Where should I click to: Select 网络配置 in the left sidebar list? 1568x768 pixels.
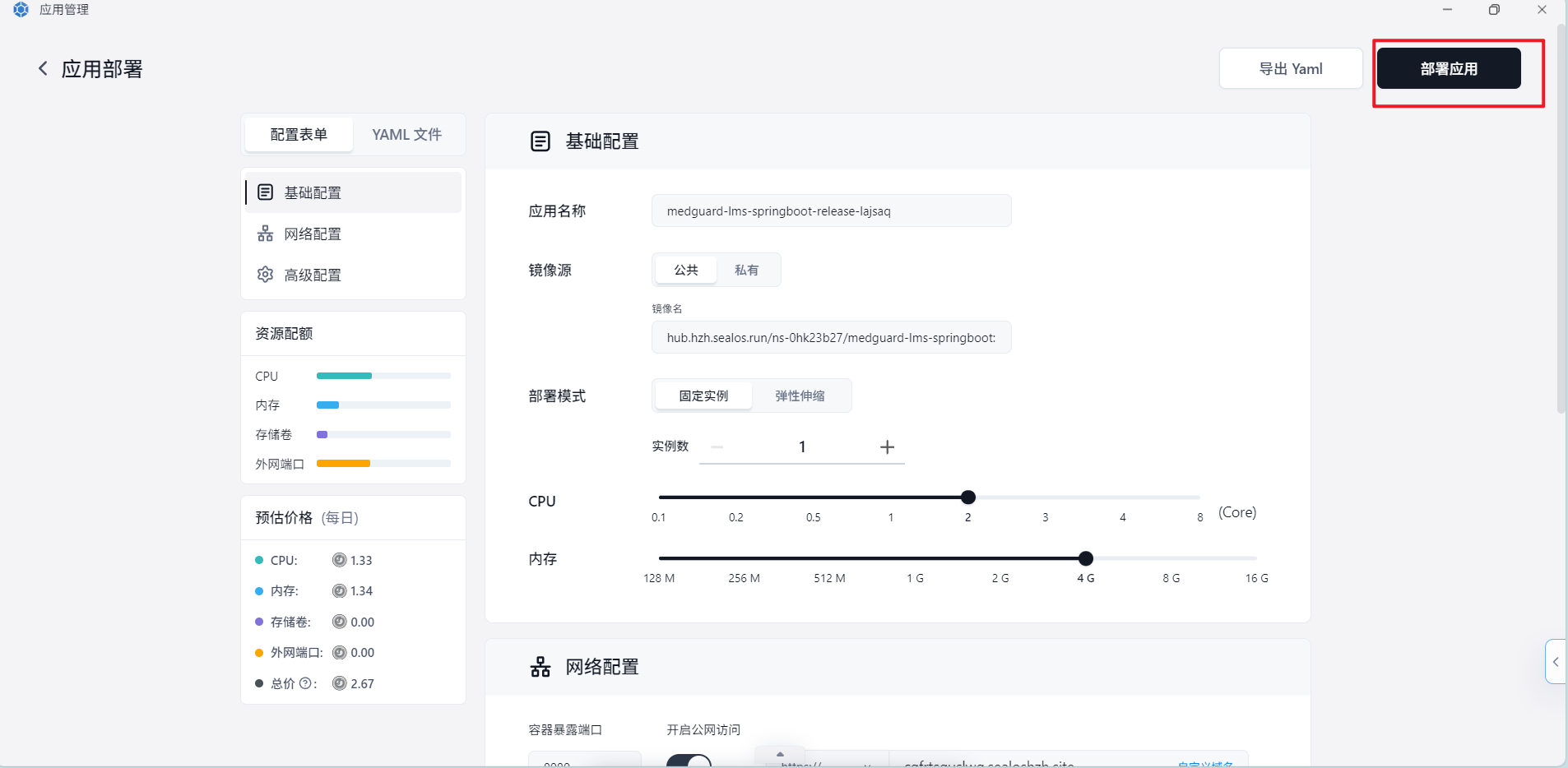pos(353,234)
